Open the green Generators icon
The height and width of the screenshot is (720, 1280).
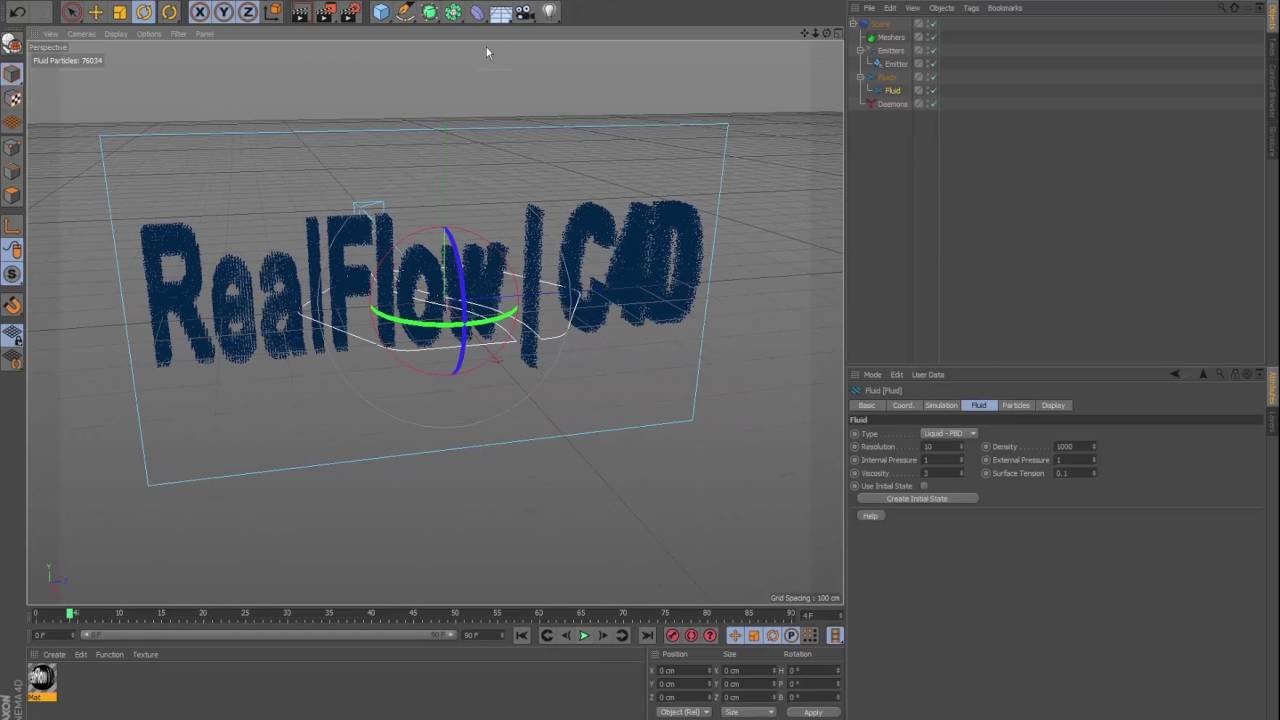[x=429, y=12]
